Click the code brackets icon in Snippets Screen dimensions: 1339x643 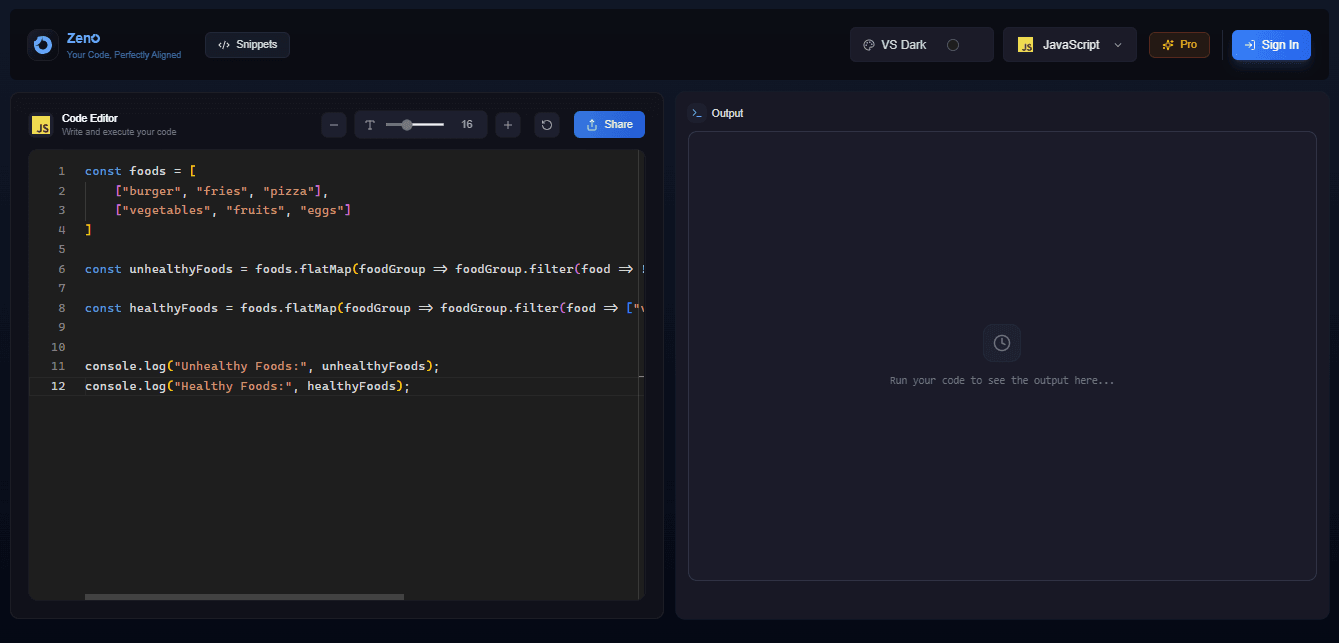[x=224, y=45]
